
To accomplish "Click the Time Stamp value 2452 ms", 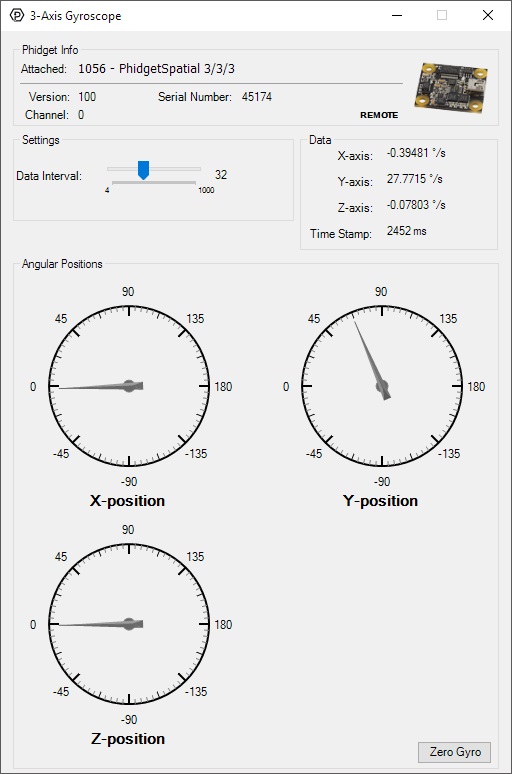I will (406, 231).
